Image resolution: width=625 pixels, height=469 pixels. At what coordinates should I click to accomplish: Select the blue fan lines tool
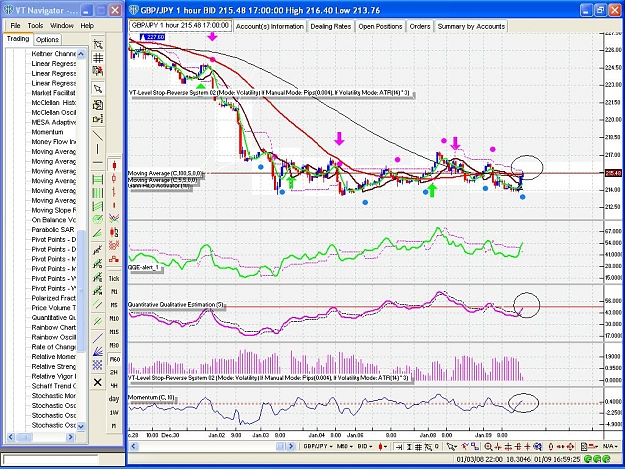point(98,351)
